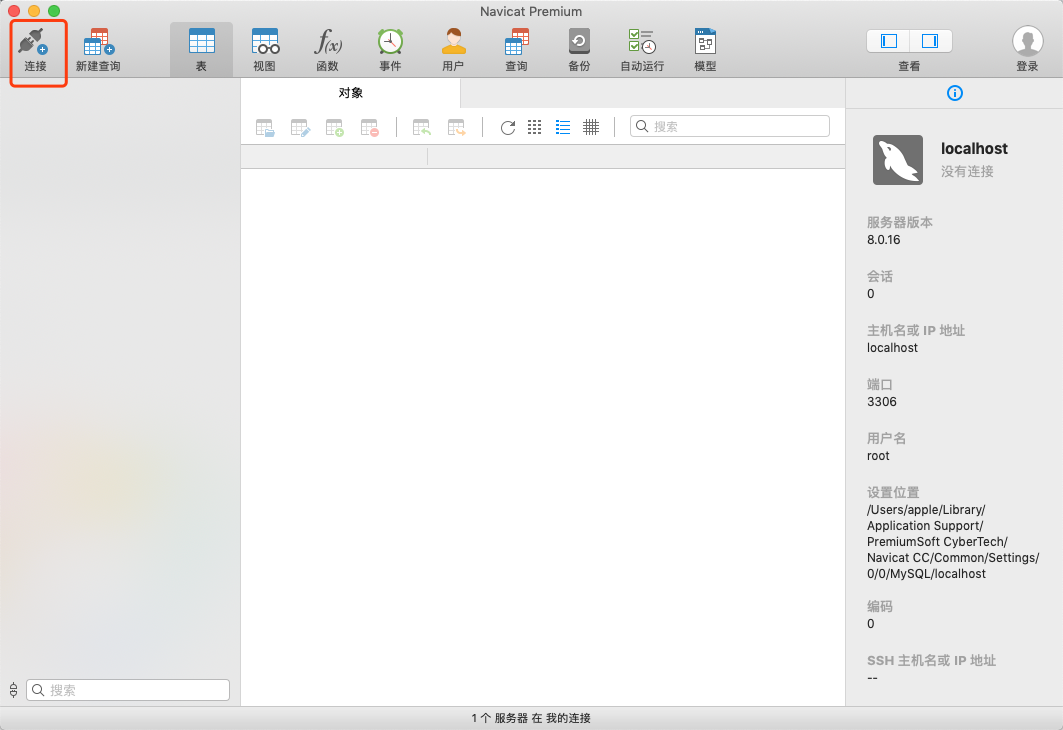The image size is (1063, 730).
Task: Click the 用户名 label in info panel
Action: click(x=886, y=438)
